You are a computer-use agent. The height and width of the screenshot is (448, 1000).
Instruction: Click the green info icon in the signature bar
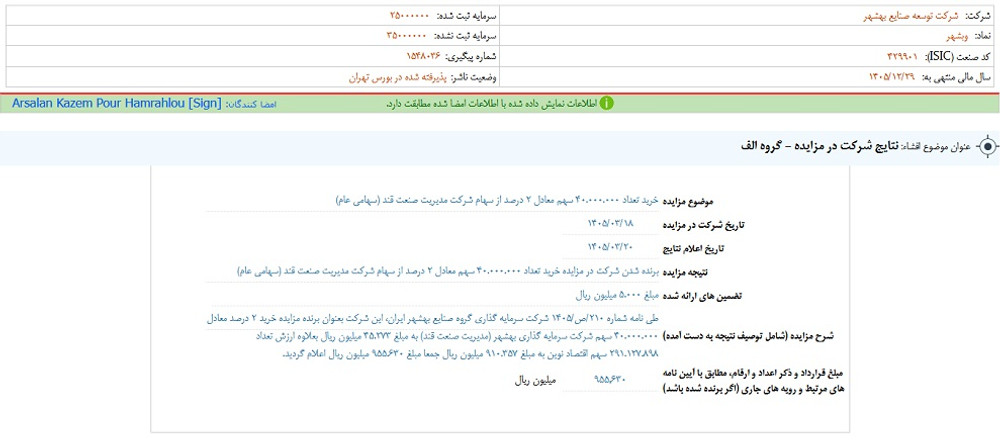tap(607, 103)
